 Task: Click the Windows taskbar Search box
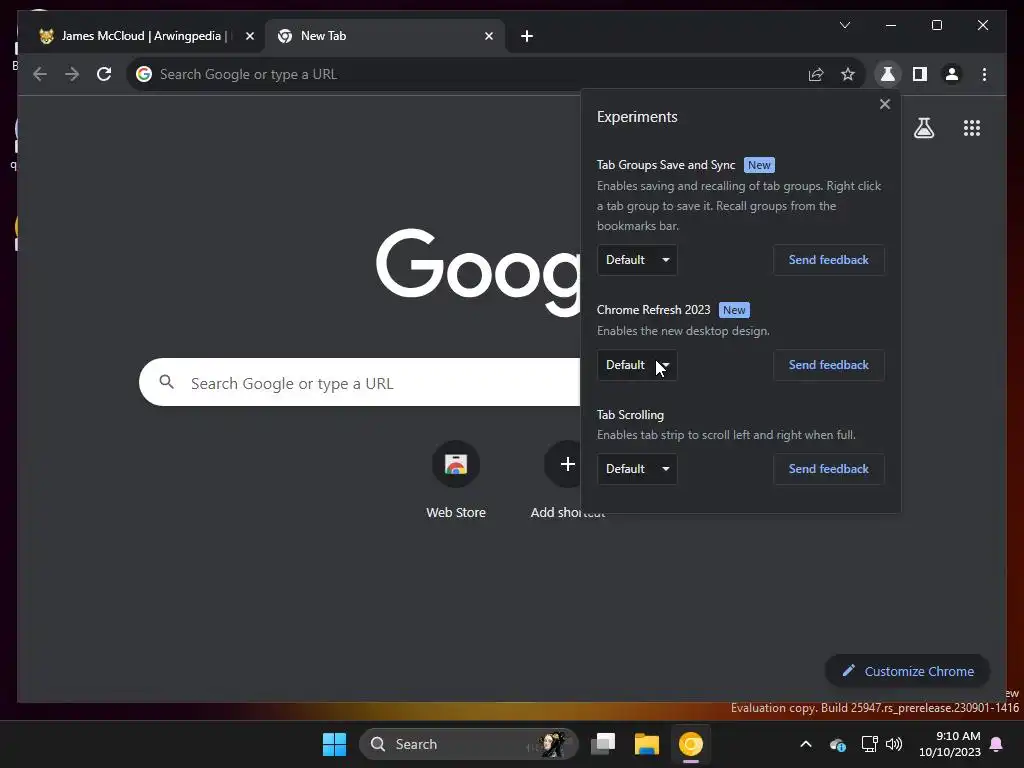[x=468, y=744]
